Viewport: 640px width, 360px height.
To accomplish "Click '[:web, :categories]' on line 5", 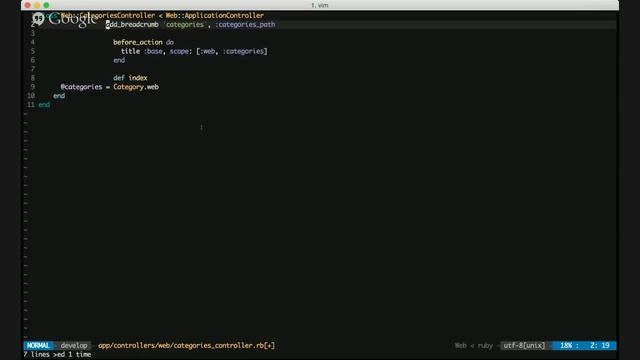I will point(232,51).
